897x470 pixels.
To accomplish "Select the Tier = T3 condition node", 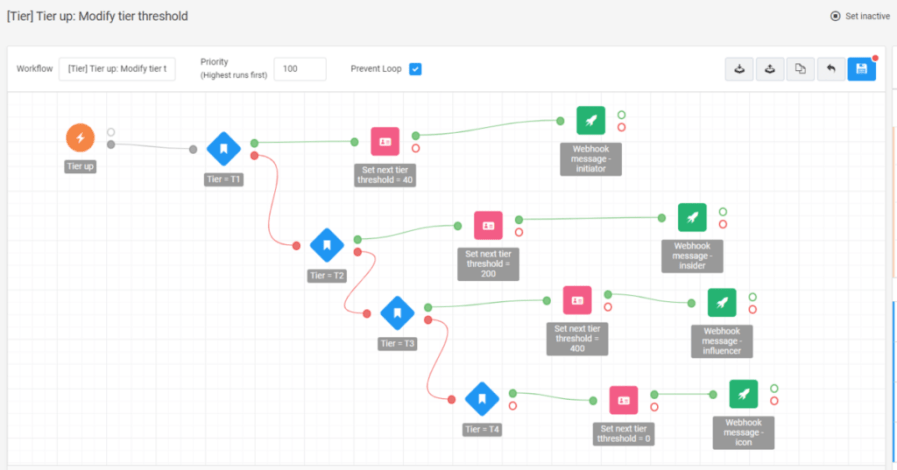I will pos(397,313).
